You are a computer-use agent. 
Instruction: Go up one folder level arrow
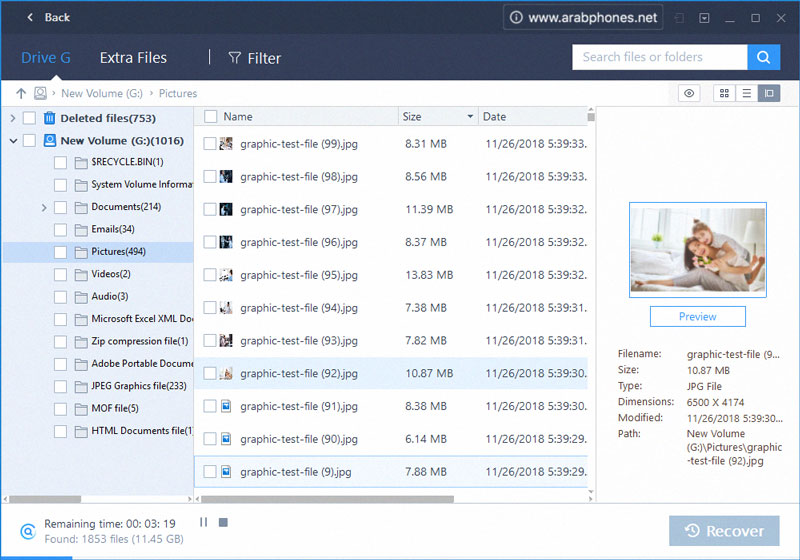click(21, 93)
